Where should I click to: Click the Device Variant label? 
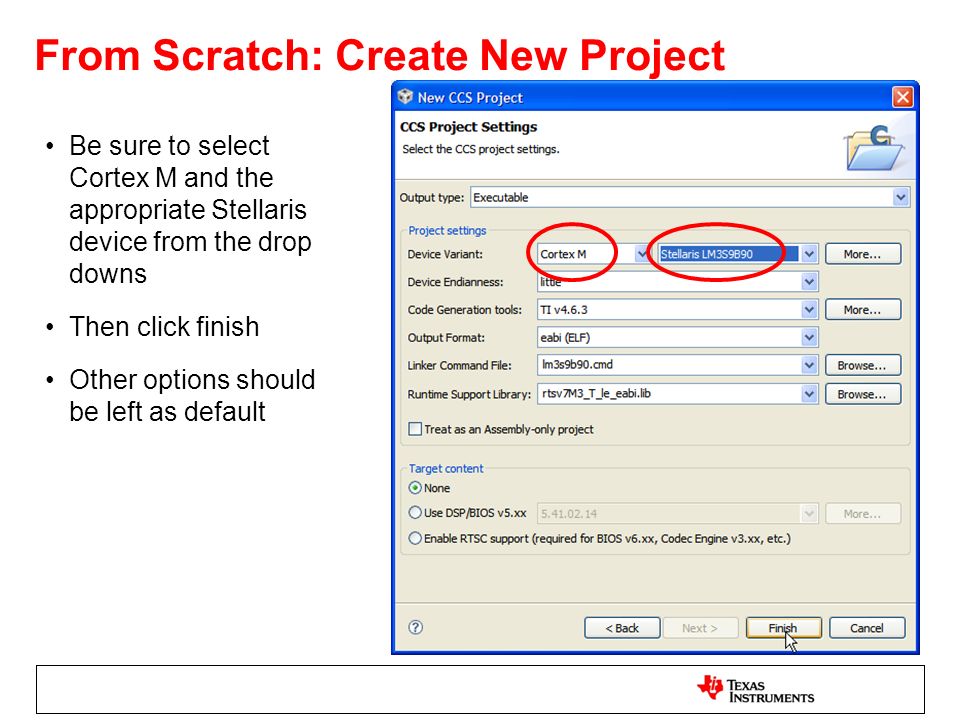(x=445, y=254)
